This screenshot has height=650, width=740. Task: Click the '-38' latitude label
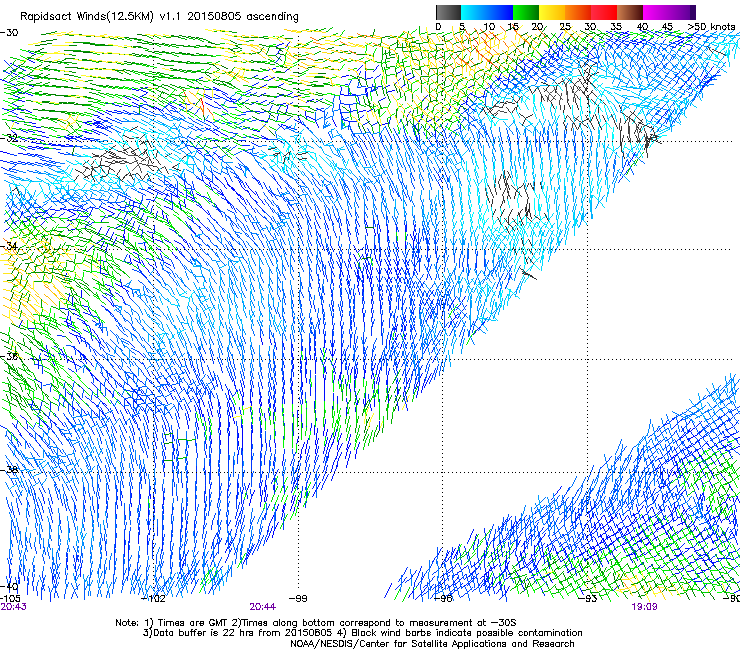(9, 470)
